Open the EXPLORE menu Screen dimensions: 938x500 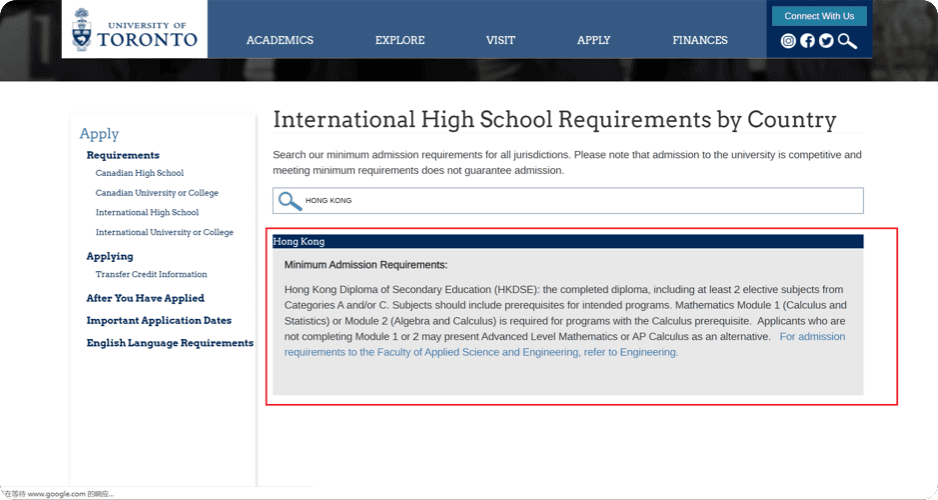pyautogui.click(x=400, y=40)
